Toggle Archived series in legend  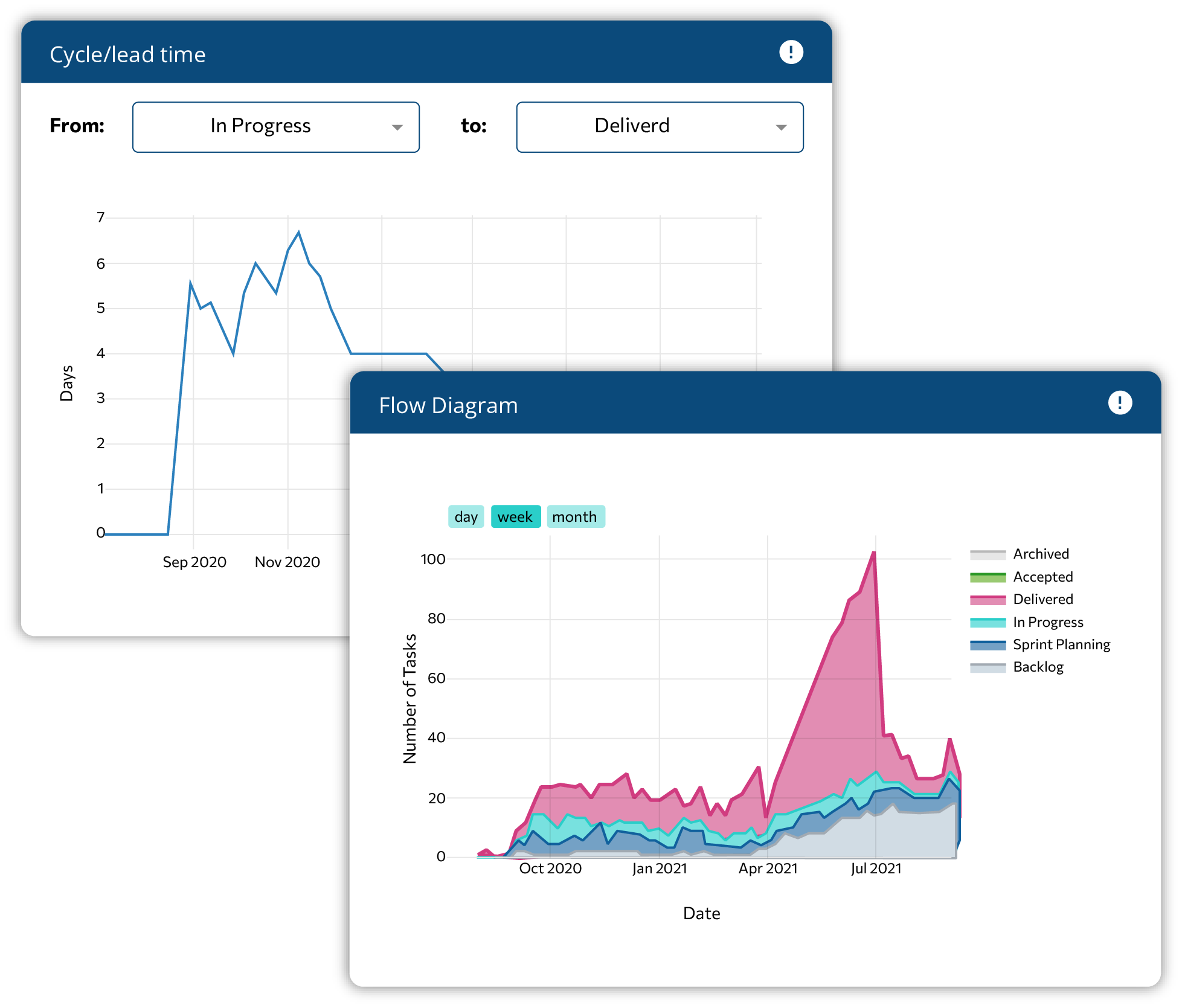(1020, 554)
